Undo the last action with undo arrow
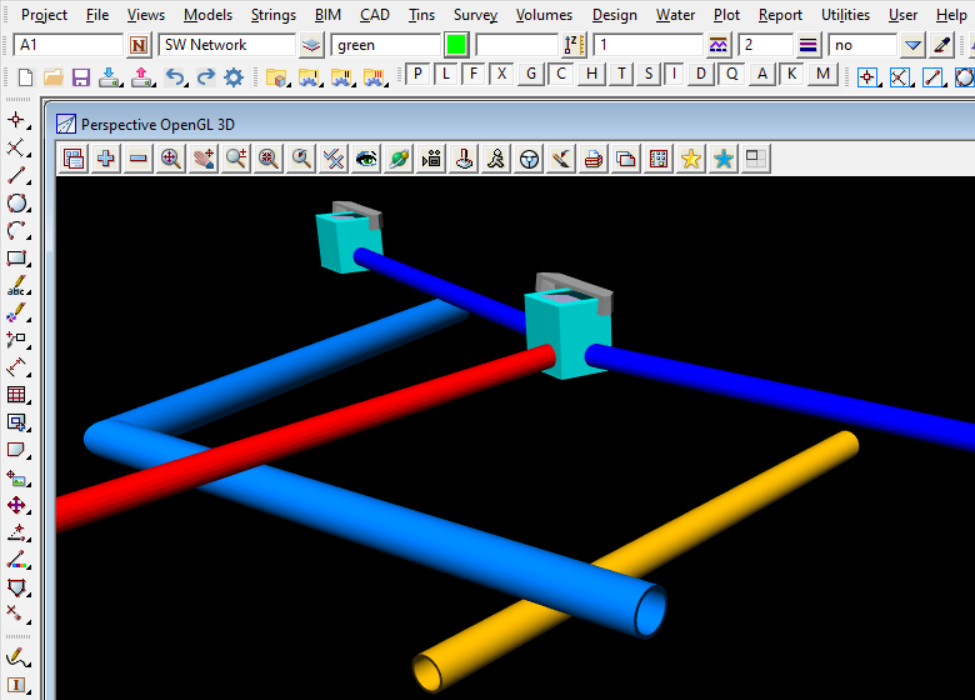The image size is (975, 700). [175, 77]
